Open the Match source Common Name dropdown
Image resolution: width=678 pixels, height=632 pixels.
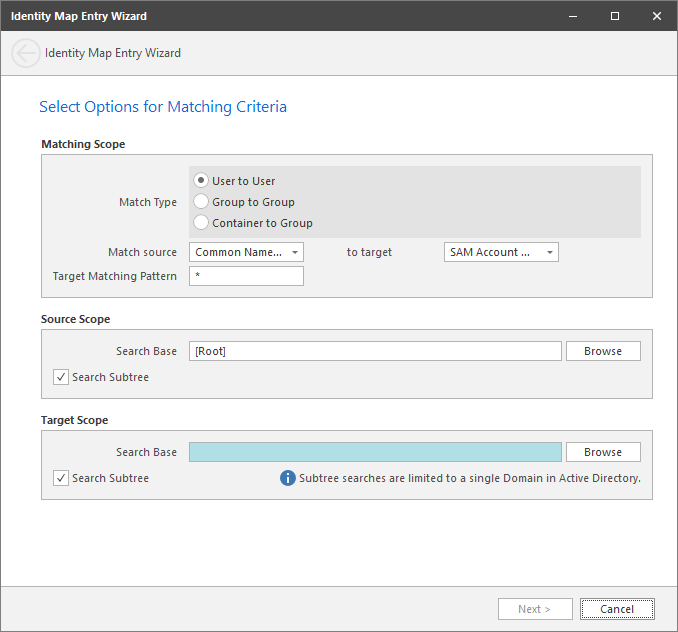point(246,252)
